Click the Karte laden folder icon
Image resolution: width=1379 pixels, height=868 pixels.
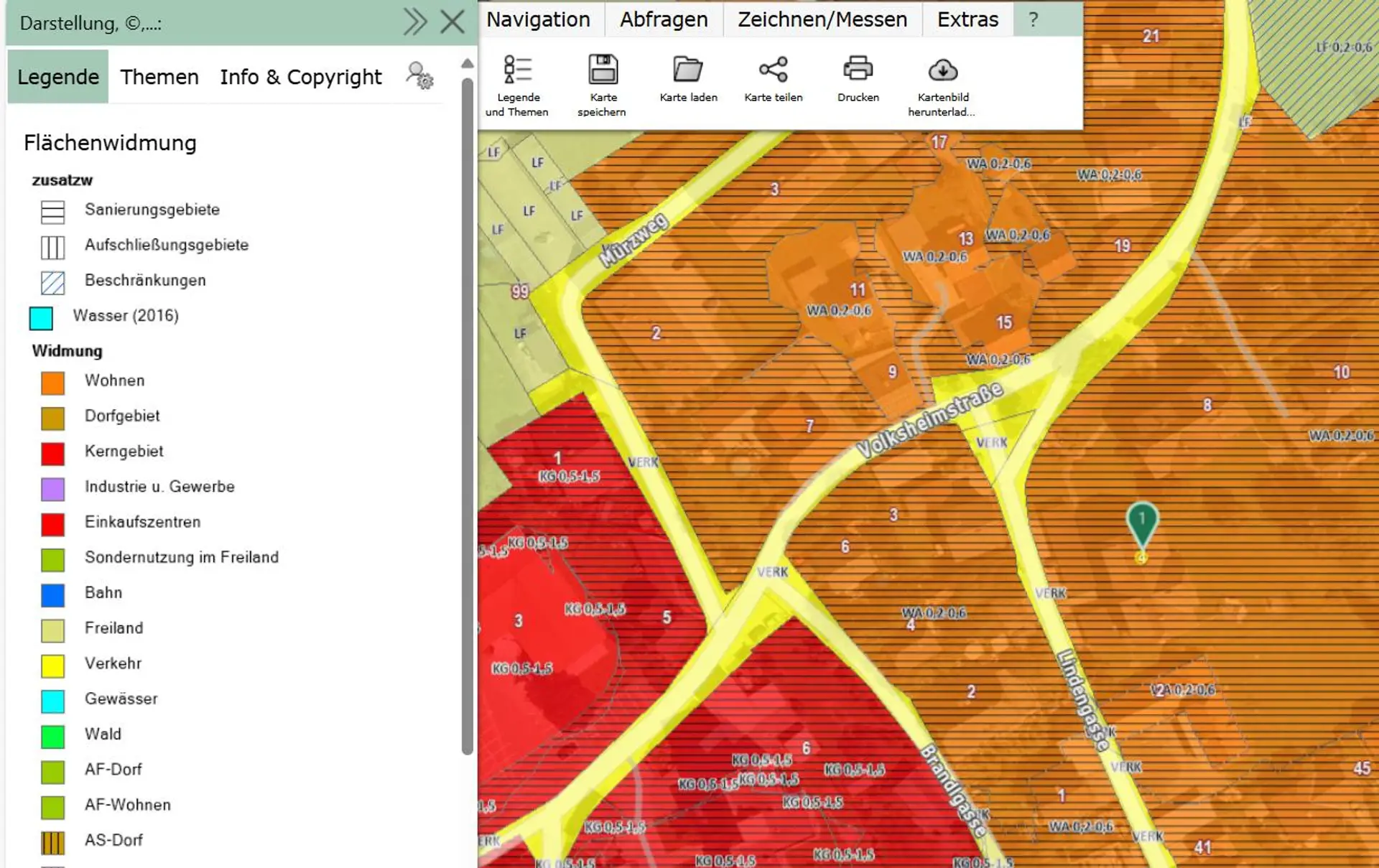pyautogui.click(x=687, y=70)
